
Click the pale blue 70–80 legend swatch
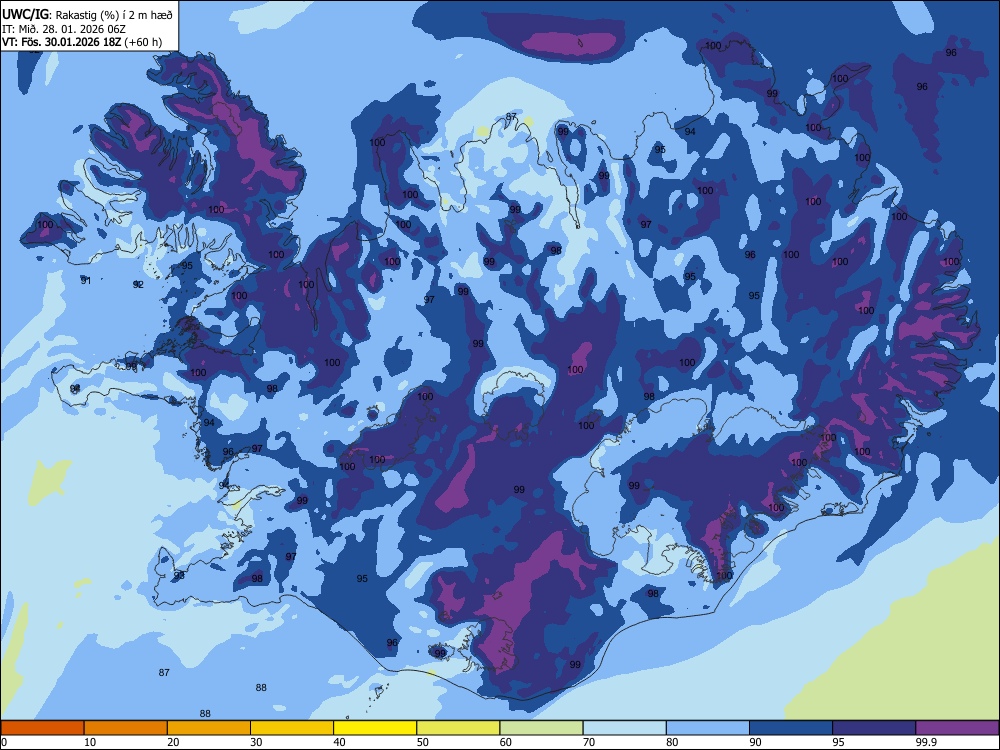(x=624, y=728)
